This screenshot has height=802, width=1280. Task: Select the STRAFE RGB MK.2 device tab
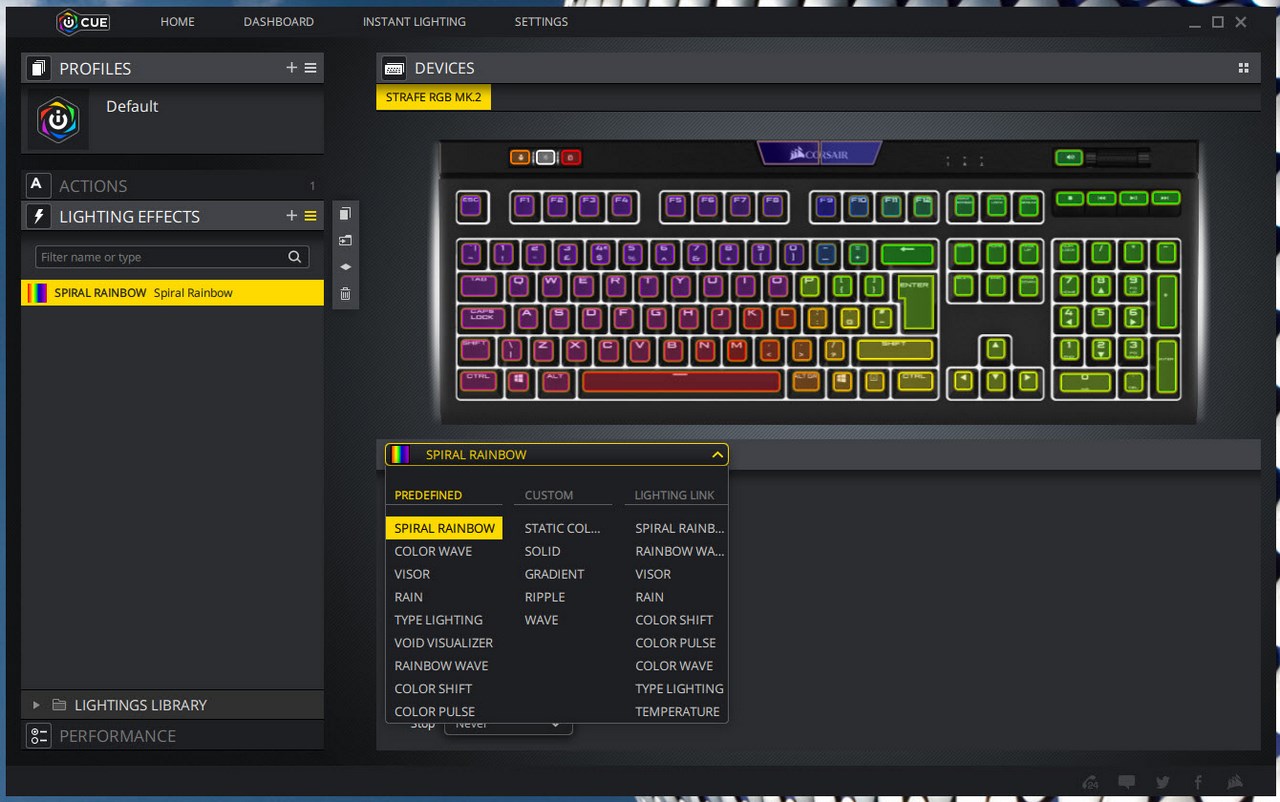click(433, 98)
